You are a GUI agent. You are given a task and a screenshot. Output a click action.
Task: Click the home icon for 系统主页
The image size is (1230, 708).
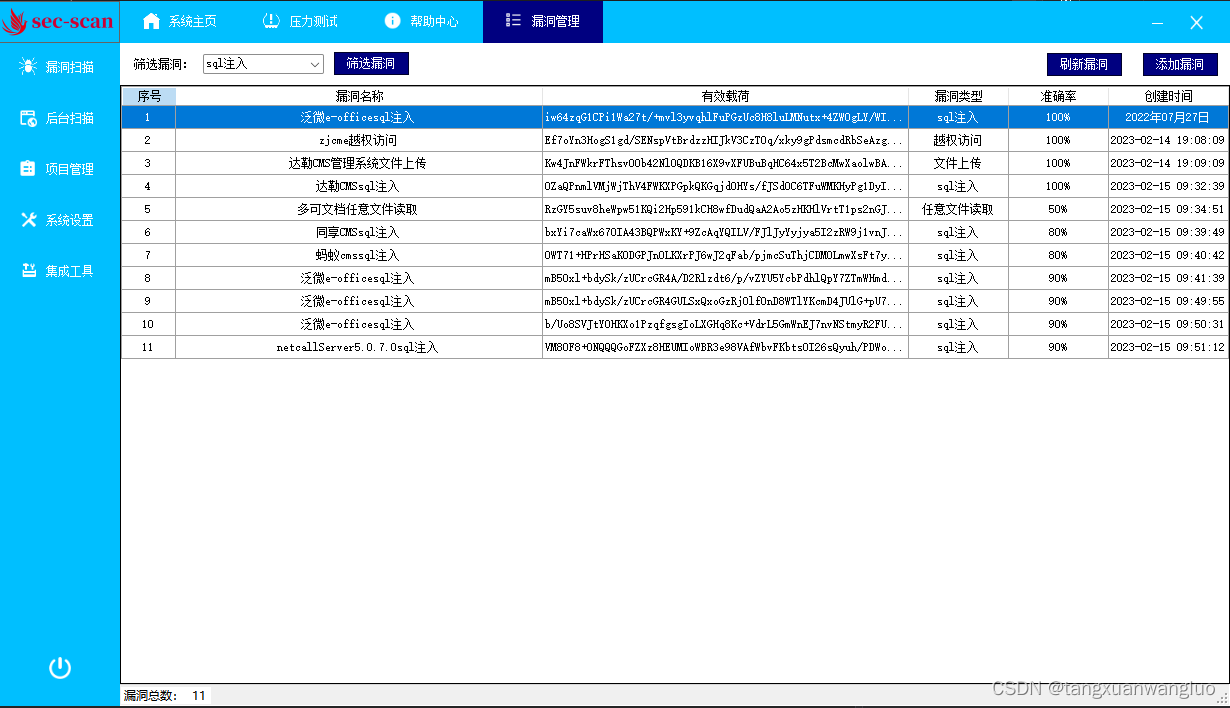[151, 21]
